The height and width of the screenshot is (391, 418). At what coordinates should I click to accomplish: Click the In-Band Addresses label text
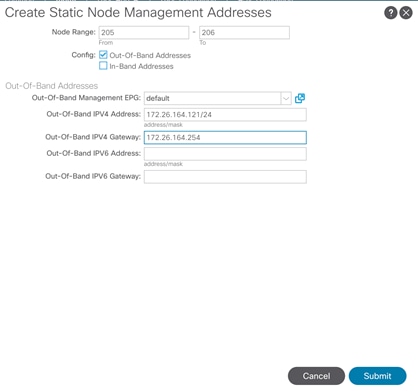(141, 66)
